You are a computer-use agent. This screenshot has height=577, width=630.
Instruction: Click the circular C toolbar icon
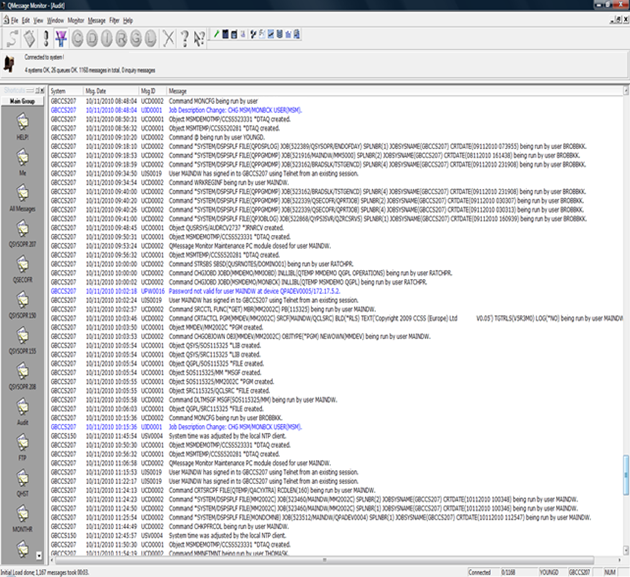(x=77, y=38)
